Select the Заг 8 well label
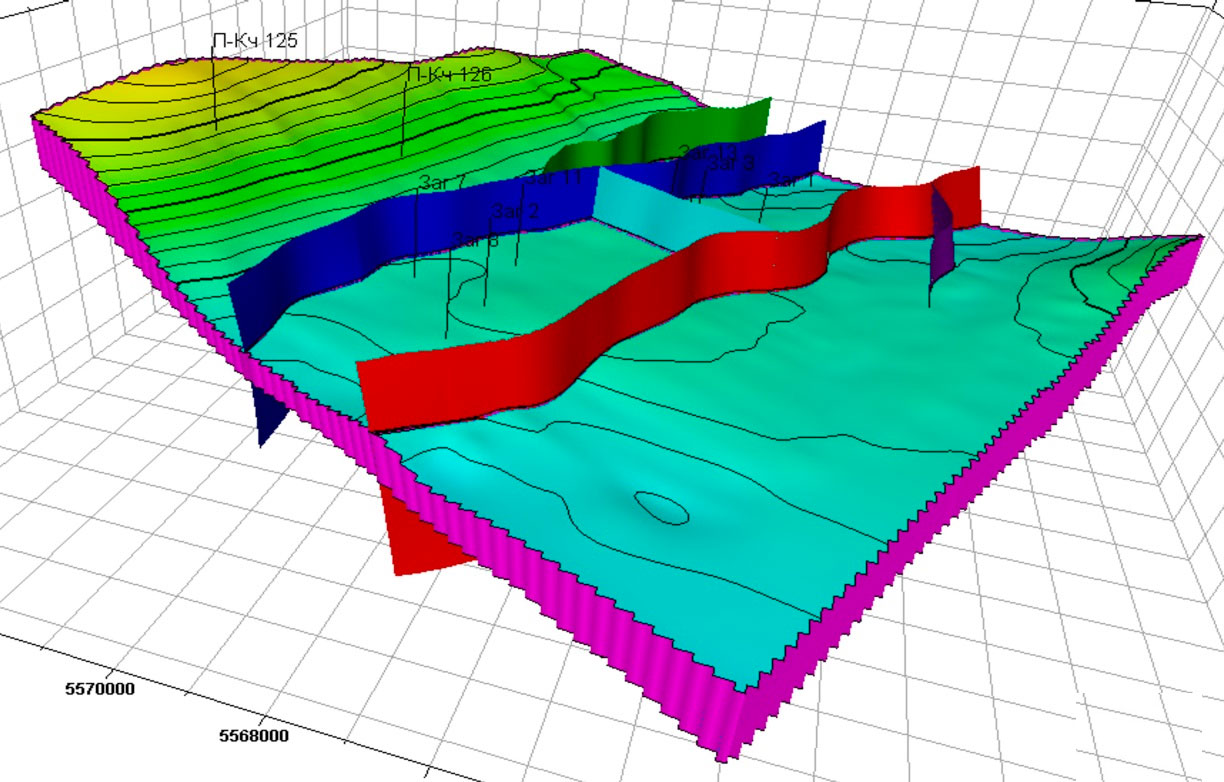Screen dimensions: 1224x782 pos(475,238)
